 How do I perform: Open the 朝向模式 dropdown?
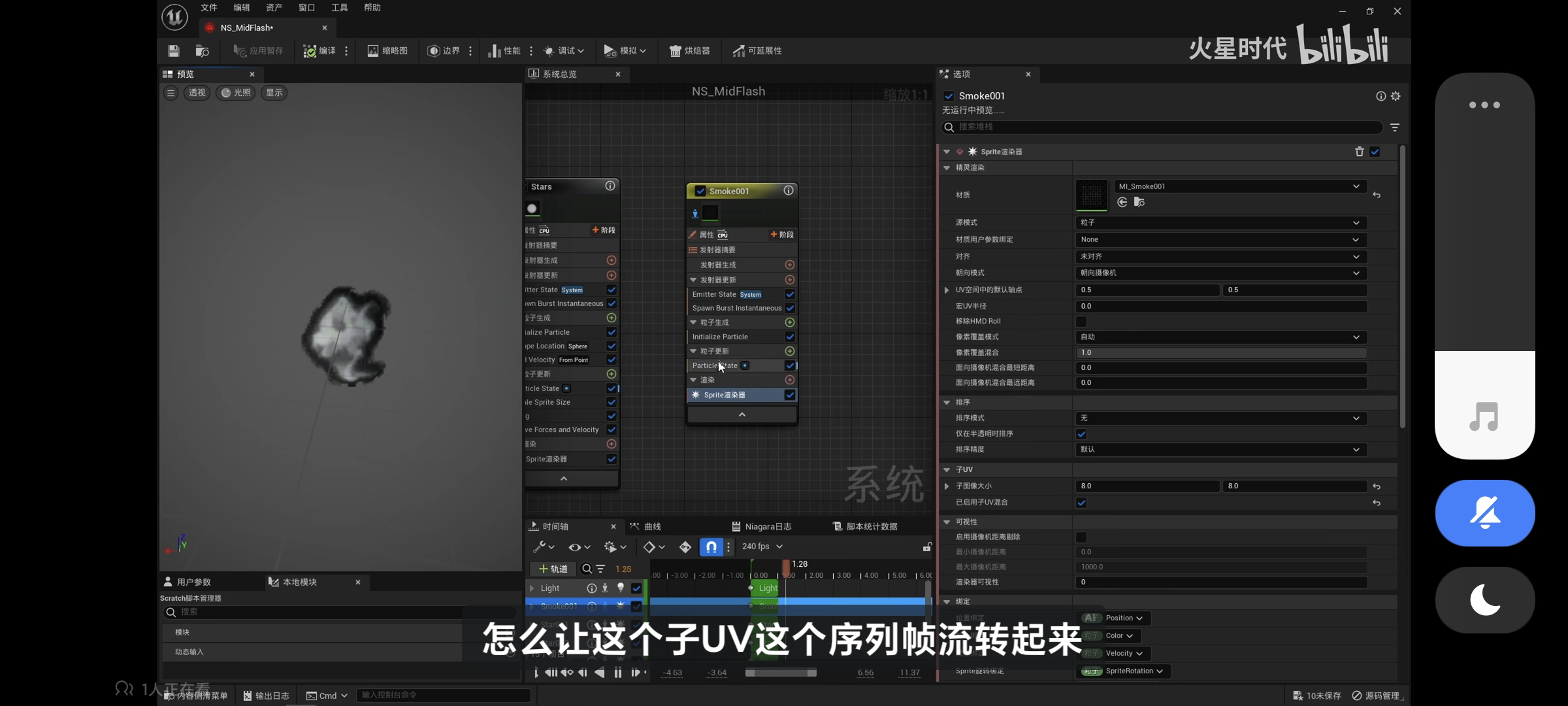pos(1220,273)
